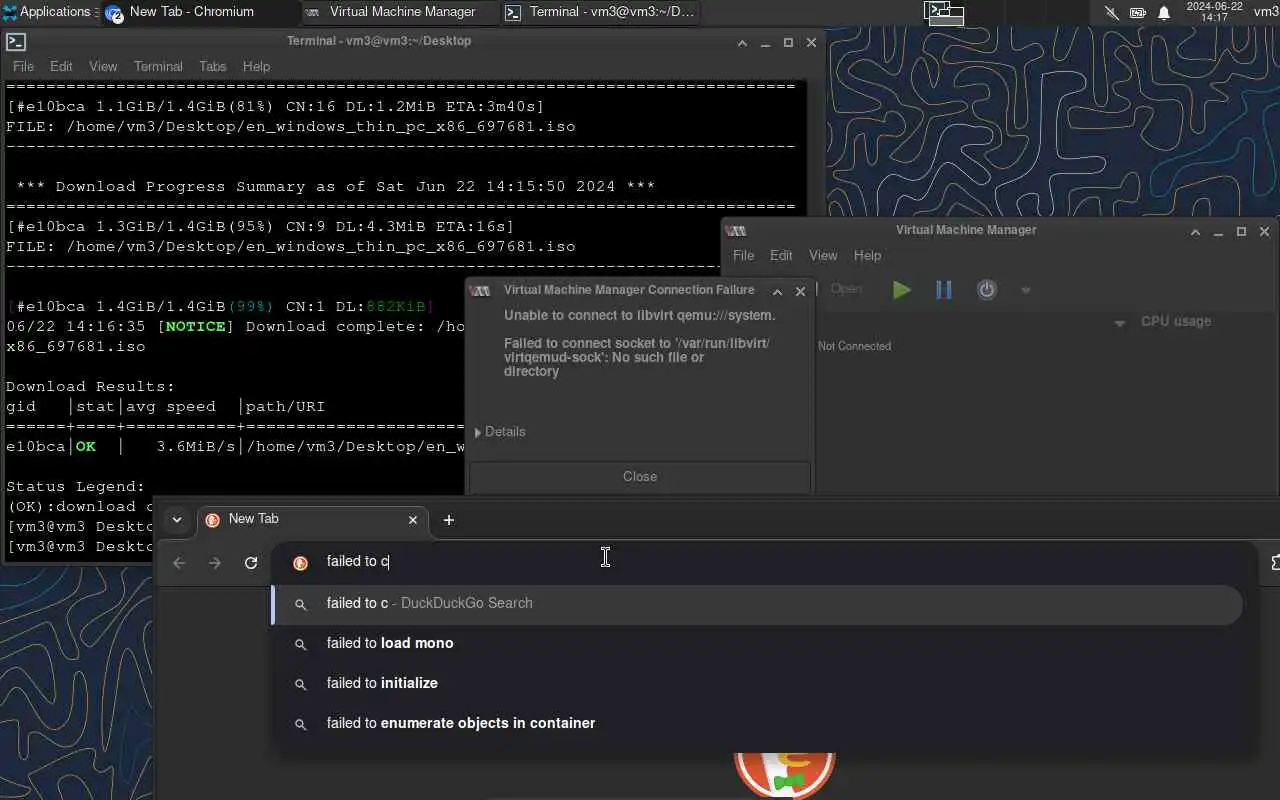Maximize the Terminal window
The image size is (1280, 800).
pyautogui.click(x=788, y=42)
